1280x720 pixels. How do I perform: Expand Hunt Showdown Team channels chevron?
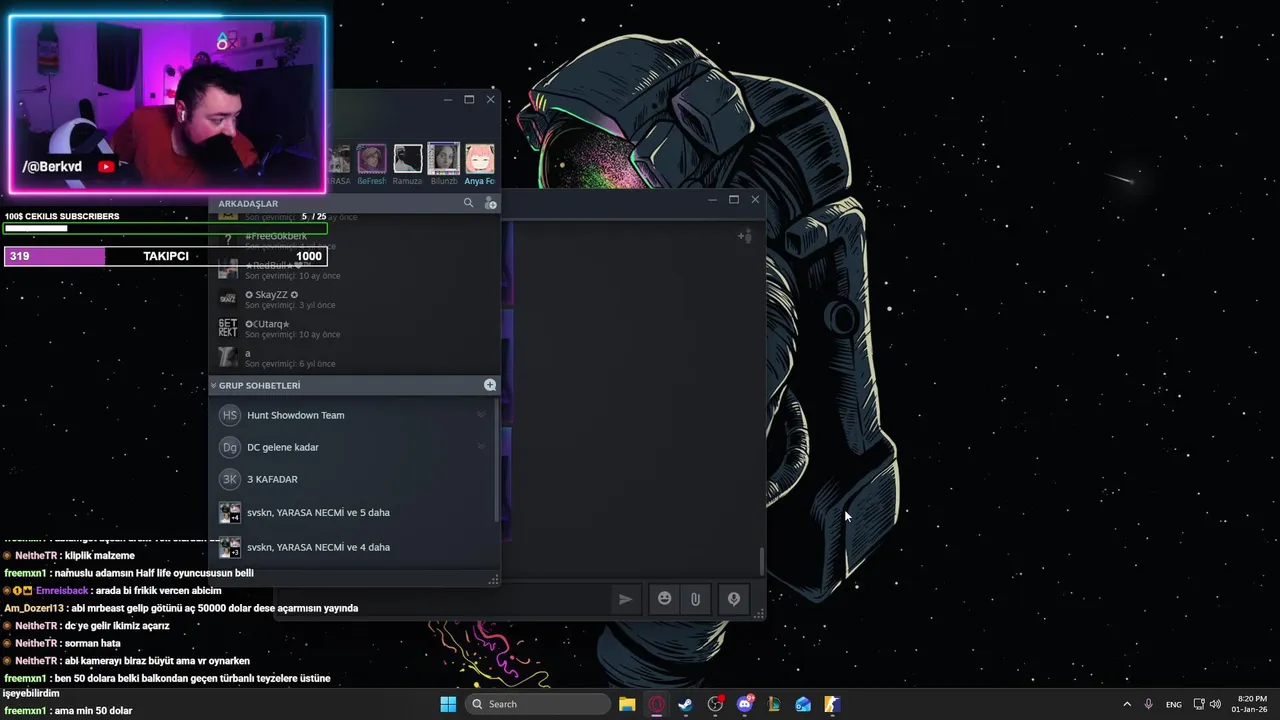click(x=481, y=415)
